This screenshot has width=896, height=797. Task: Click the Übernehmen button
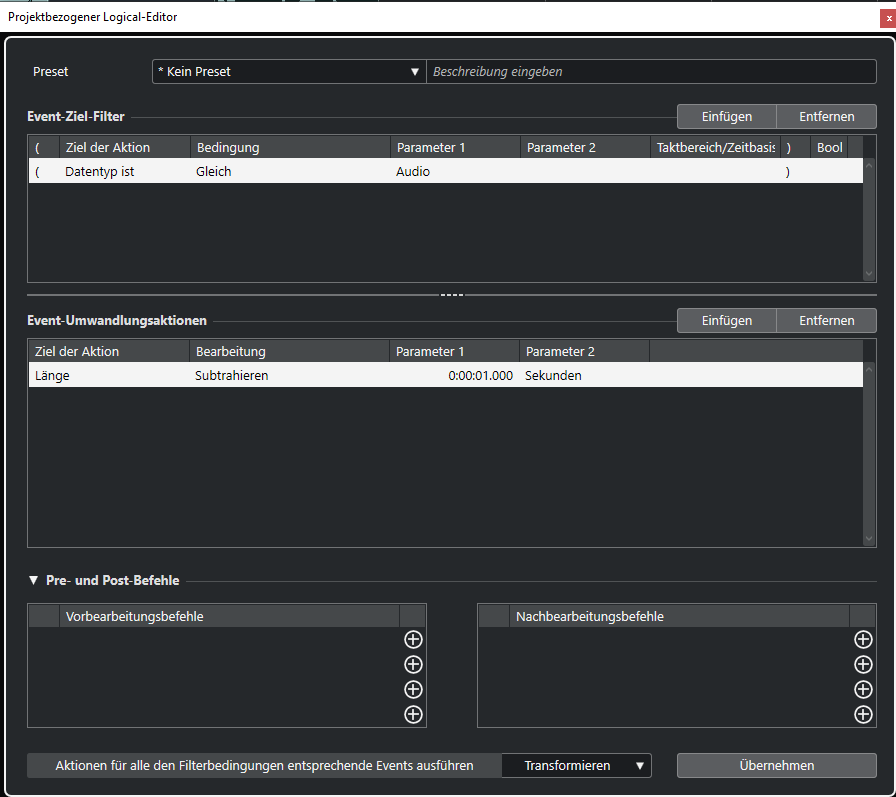(777, 766)
